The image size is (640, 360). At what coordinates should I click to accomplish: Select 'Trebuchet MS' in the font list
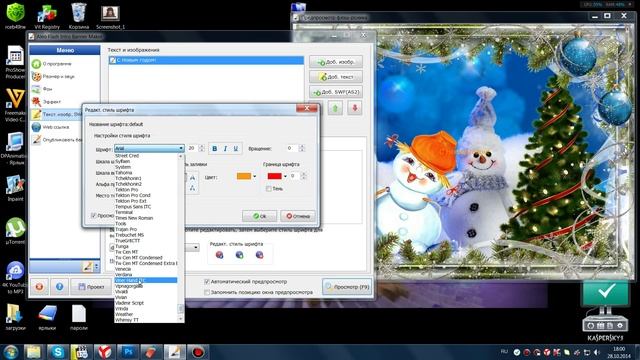click(x=129, y=235)
